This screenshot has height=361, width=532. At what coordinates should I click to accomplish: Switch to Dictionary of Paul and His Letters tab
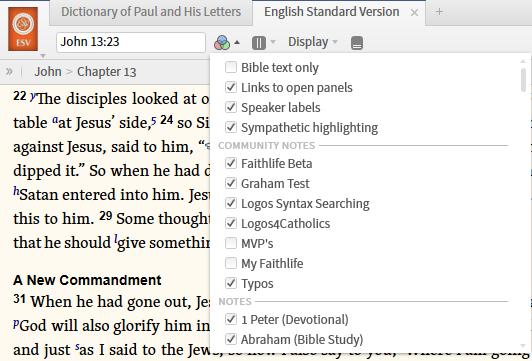151,12
